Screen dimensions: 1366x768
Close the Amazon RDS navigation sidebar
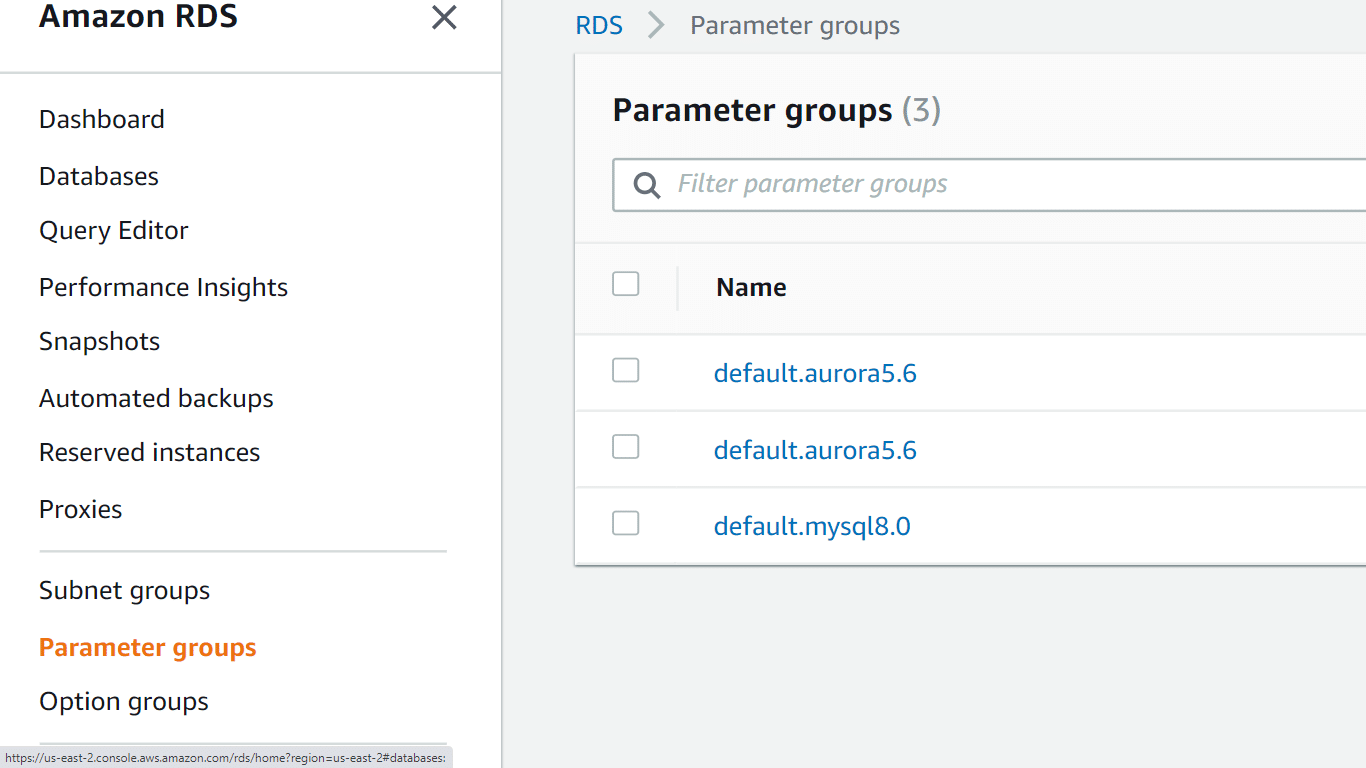point(444,18)
